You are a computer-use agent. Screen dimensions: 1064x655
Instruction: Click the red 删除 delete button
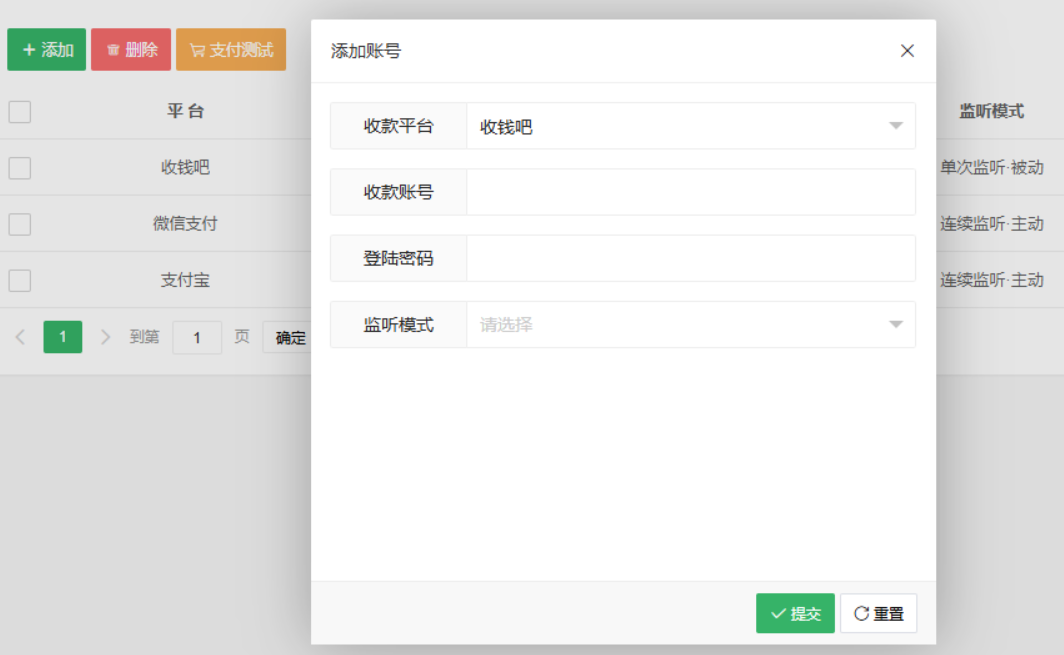tap(131, 50)
